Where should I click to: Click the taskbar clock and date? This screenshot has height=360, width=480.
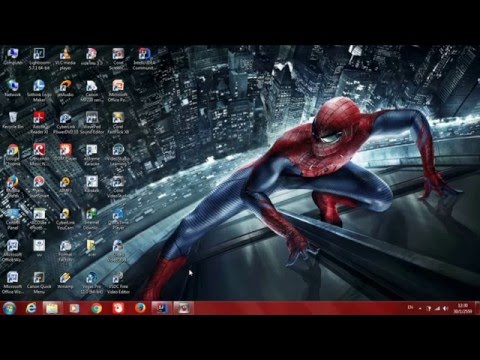(463, 308)
